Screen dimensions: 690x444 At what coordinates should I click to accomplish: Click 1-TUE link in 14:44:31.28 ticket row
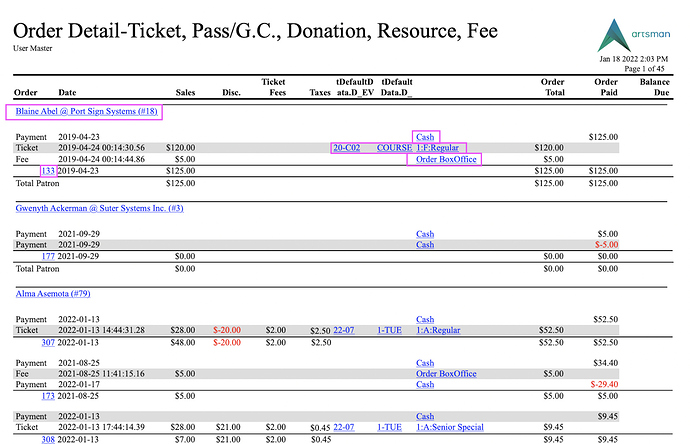(389, 330)
